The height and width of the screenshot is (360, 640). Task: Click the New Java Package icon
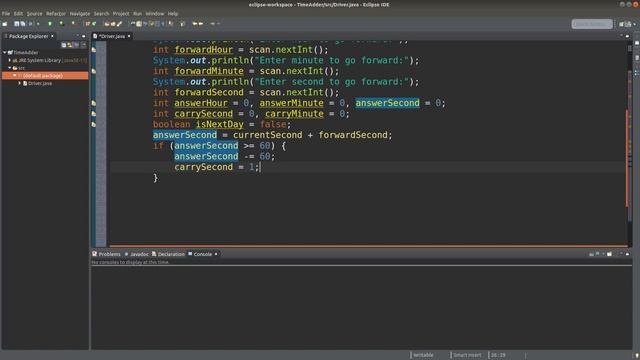point(88,24)
